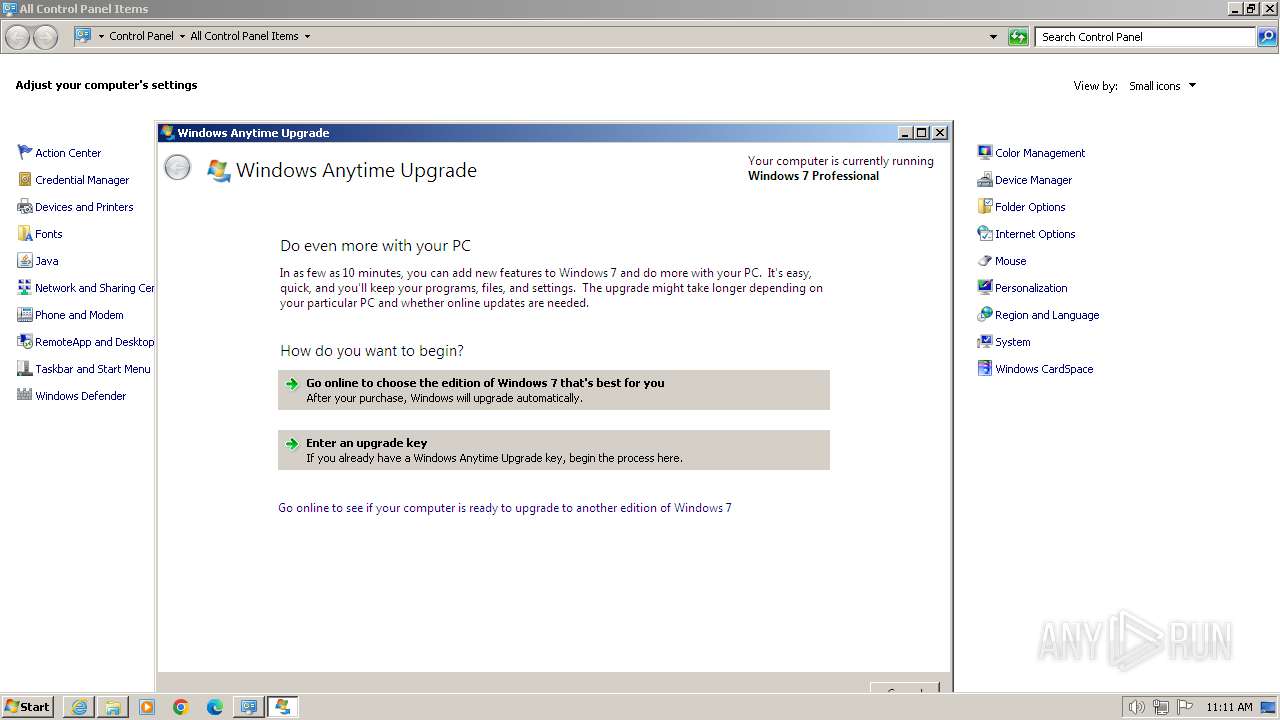Screen dimensions: 1280x720
Task: Open Color Management icon
Action: [985, 152]
